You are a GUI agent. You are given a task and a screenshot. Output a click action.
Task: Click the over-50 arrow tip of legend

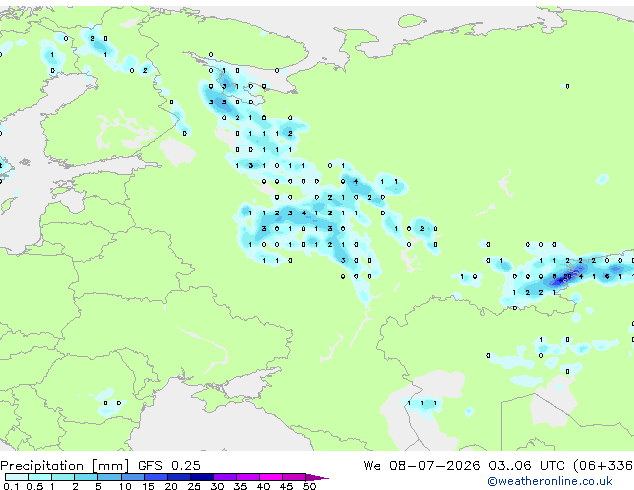click(x=319, y=477)
